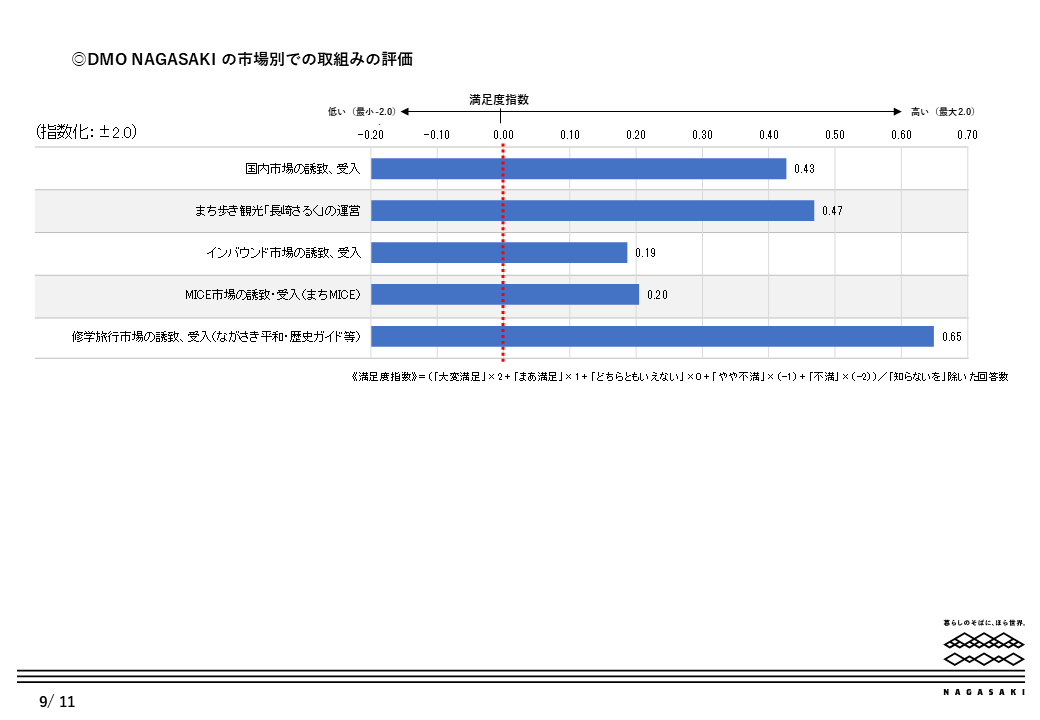Viewport: 1040px width, 720px height.
Task: Click the 0.43 data value label
Action: (x=805, y=168)
